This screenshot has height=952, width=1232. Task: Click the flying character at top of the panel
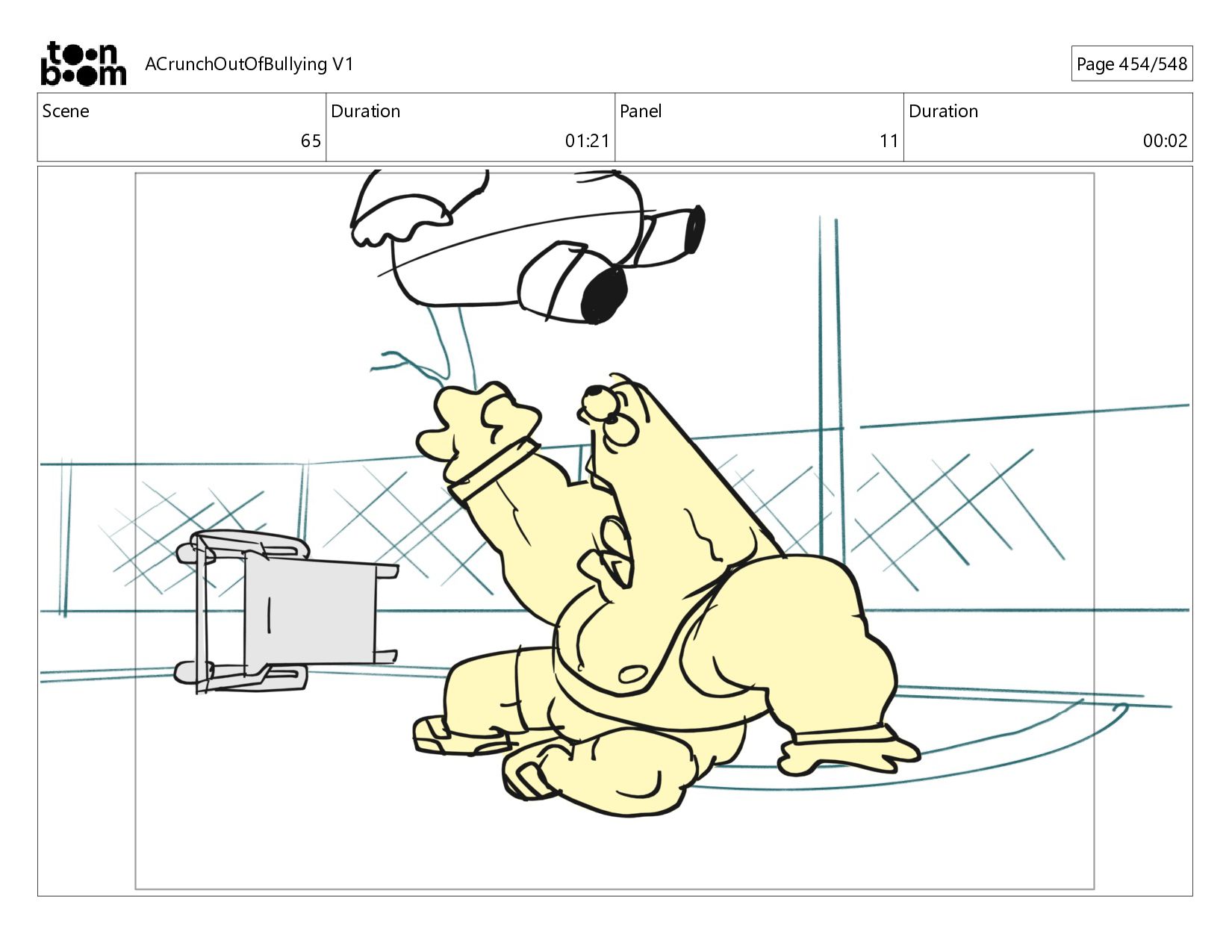(527, 246)
